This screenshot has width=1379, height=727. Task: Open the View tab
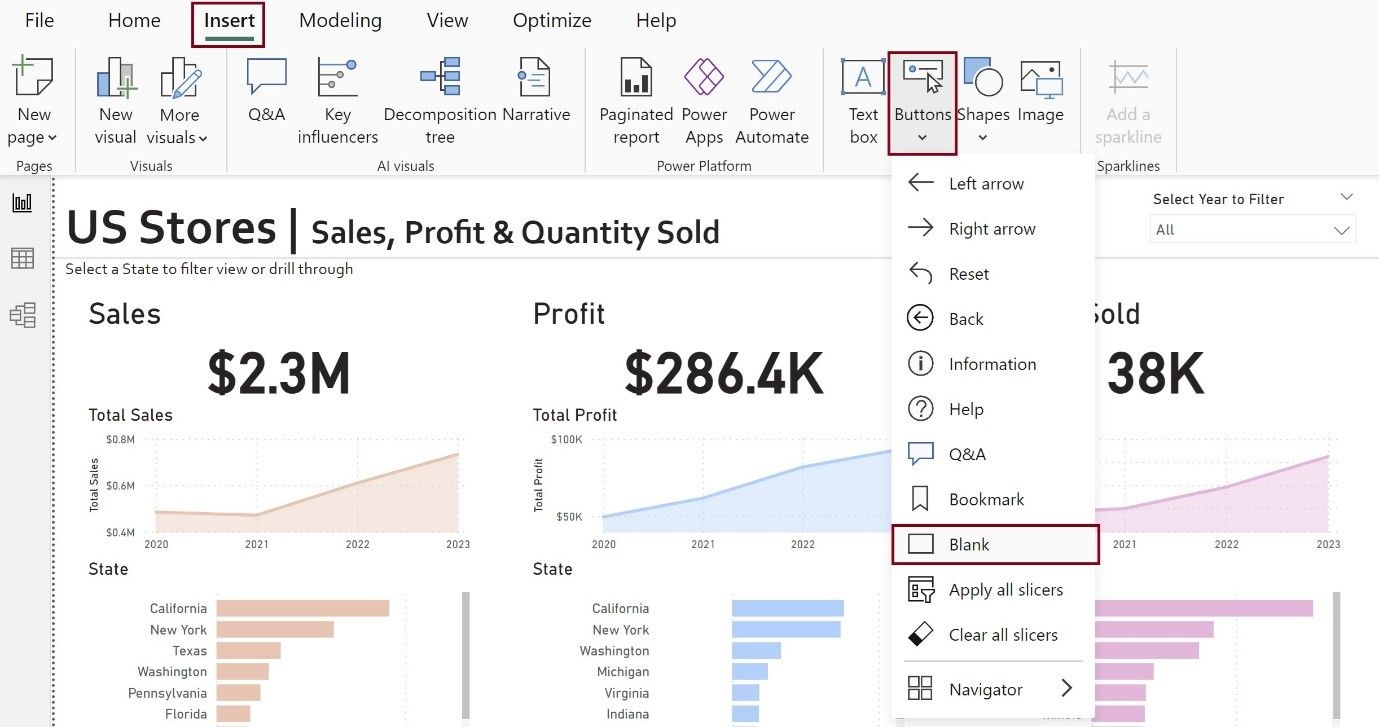[447, 20]
